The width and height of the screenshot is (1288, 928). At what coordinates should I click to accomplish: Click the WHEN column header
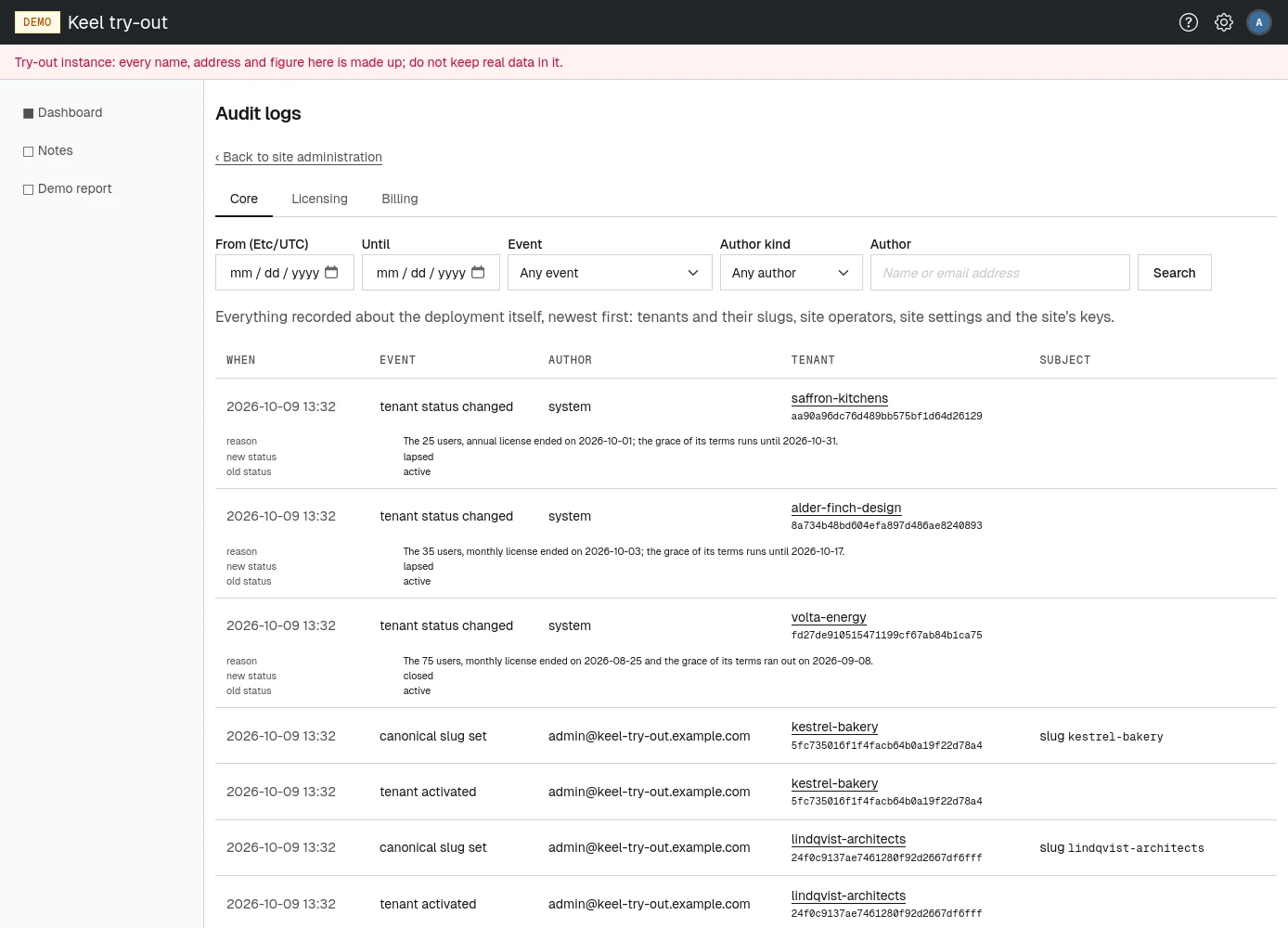click(240, 360)
